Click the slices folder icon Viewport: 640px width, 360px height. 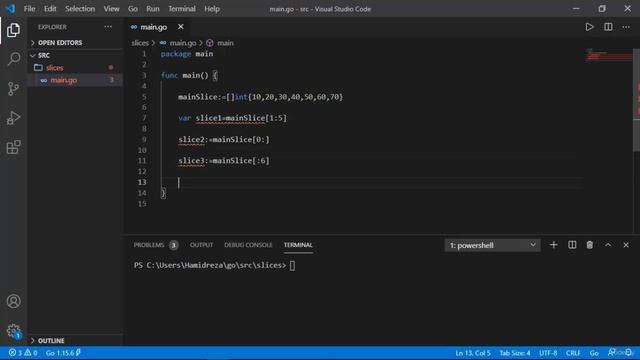(x=38, y=68)
